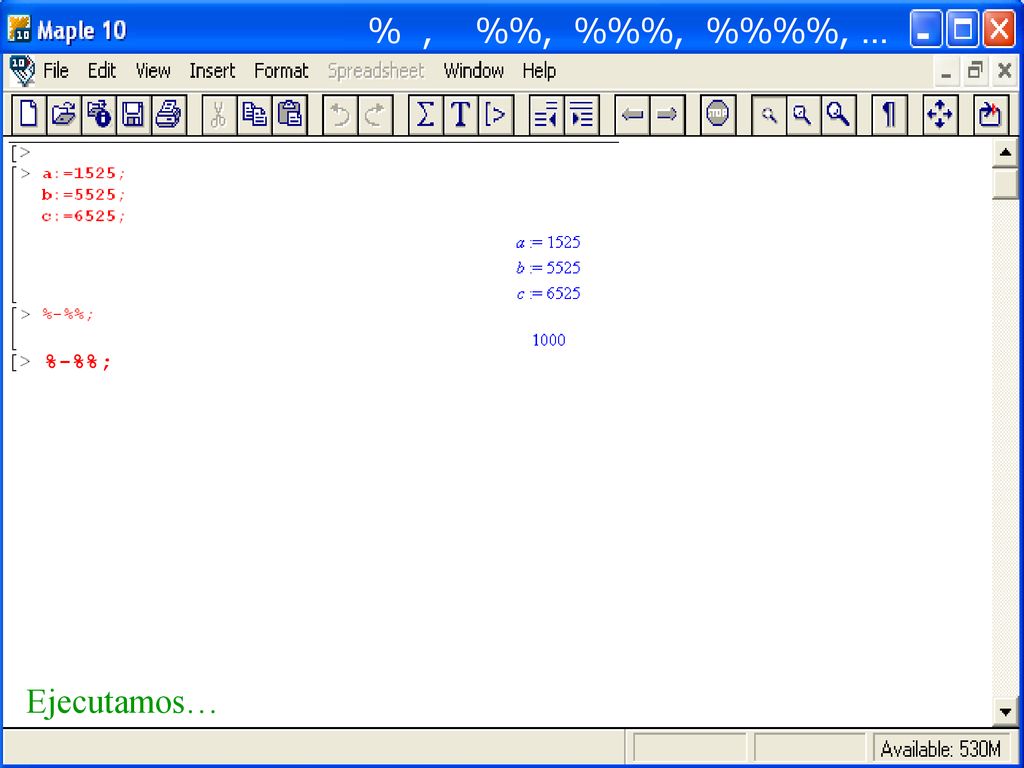The image size is (1024, 768).
Task: Close the inner worksheet with the X
Action: [x=1004, y=71]
